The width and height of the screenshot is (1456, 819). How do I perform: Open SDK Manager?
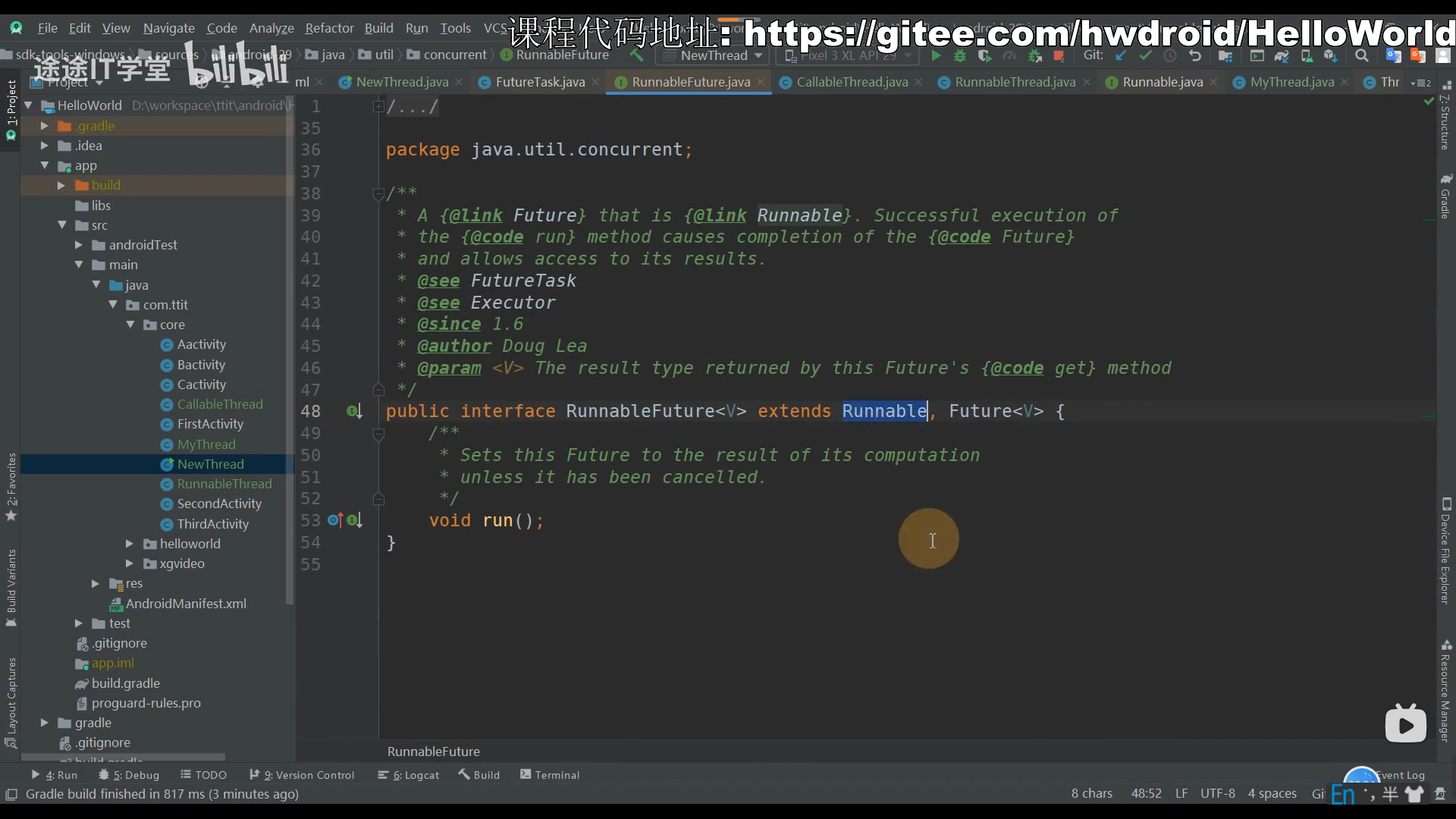[1330, 55]
